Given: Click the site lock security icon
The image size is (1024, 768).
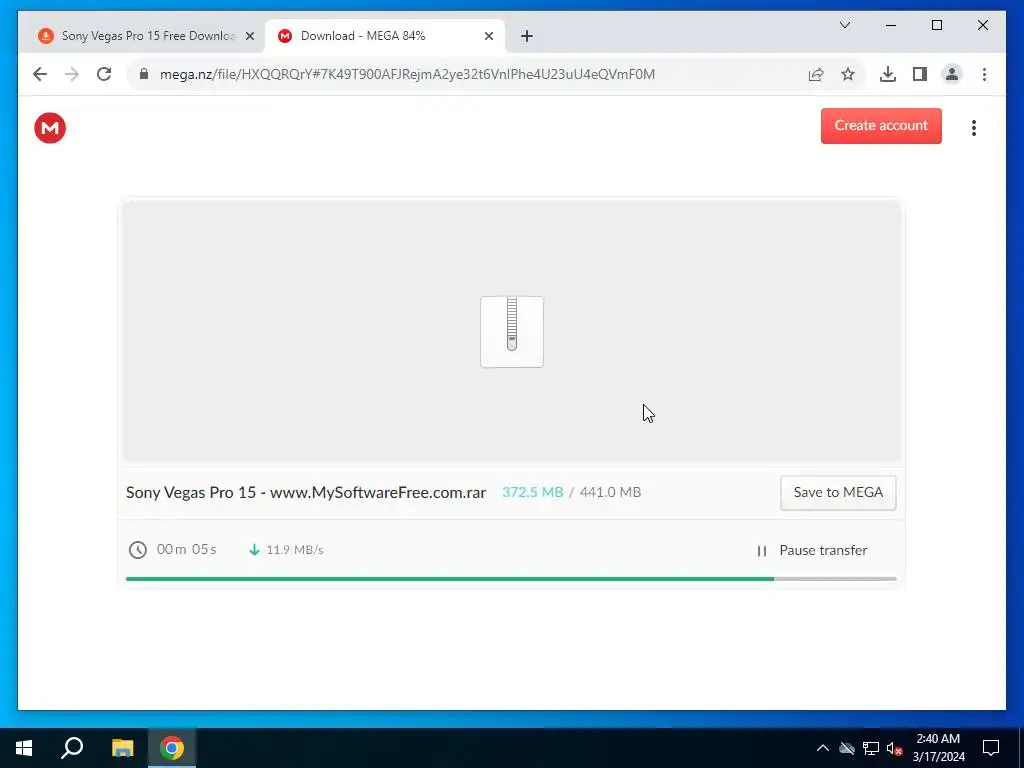Looking at the screenshot, I should coord(144,74).
